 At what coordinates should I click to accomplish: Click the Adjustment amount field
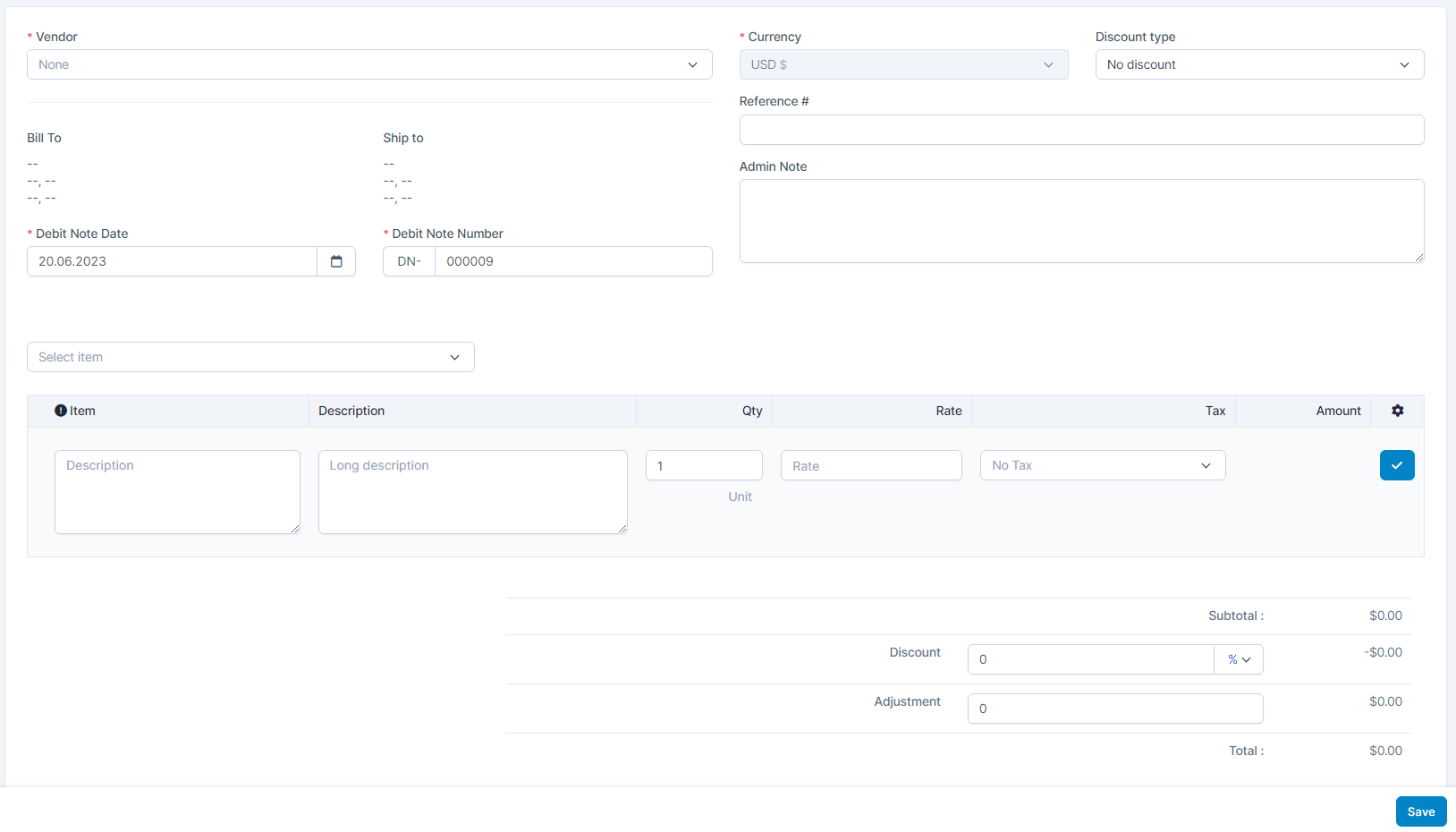[x=1114, y=709]
